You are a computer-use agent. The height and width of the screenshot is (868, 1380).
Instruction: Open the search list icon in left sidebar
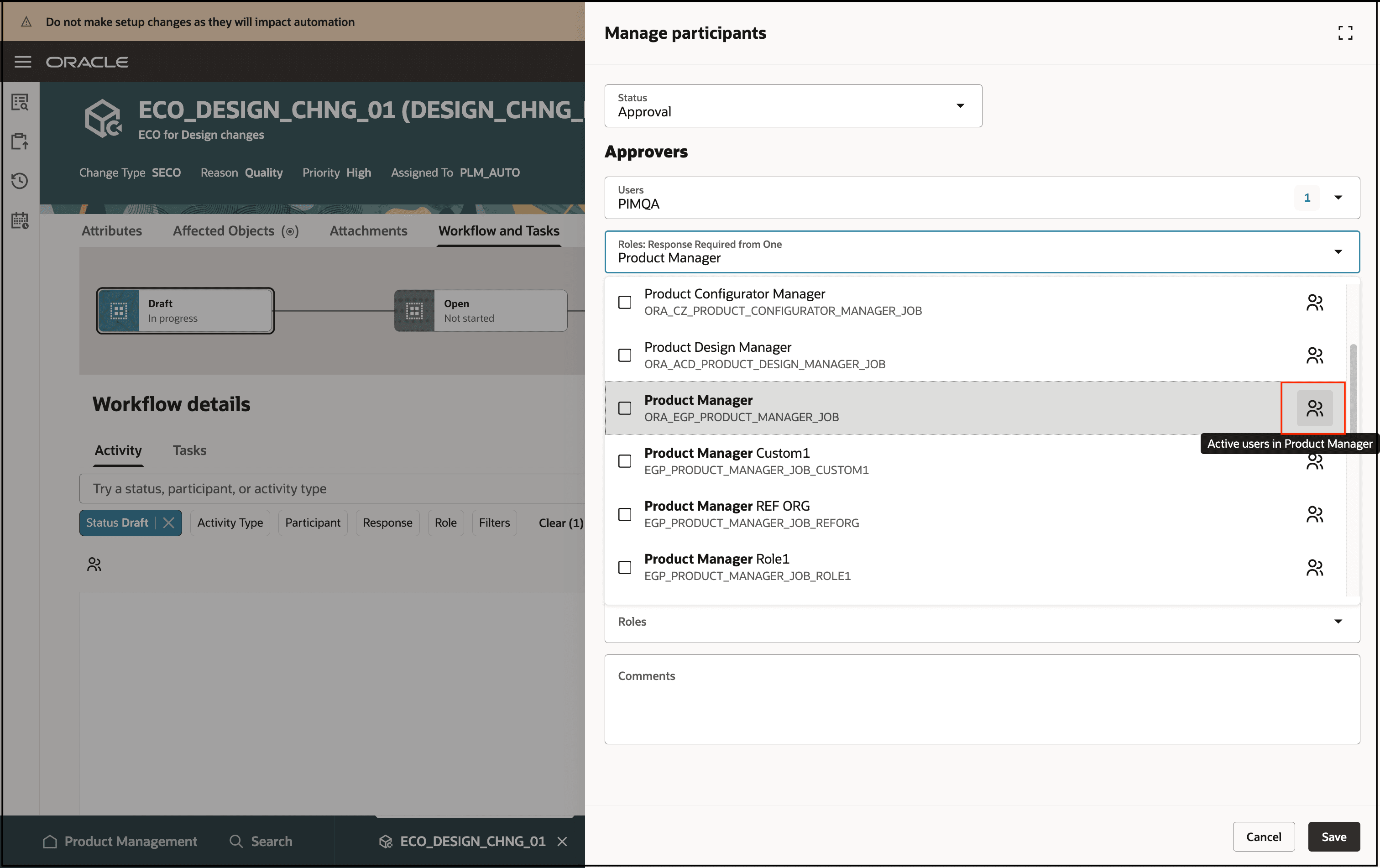20,103
